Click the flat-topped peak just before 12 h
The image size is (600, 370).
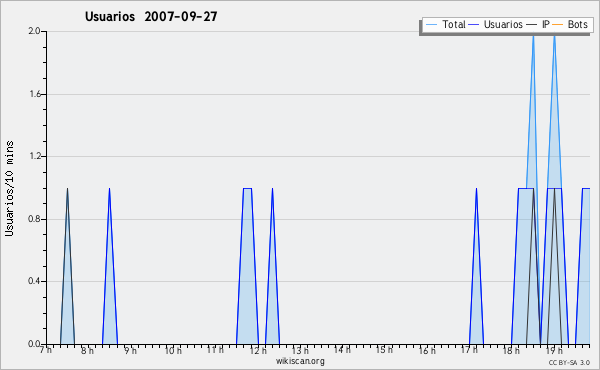[x=247, y=266]
